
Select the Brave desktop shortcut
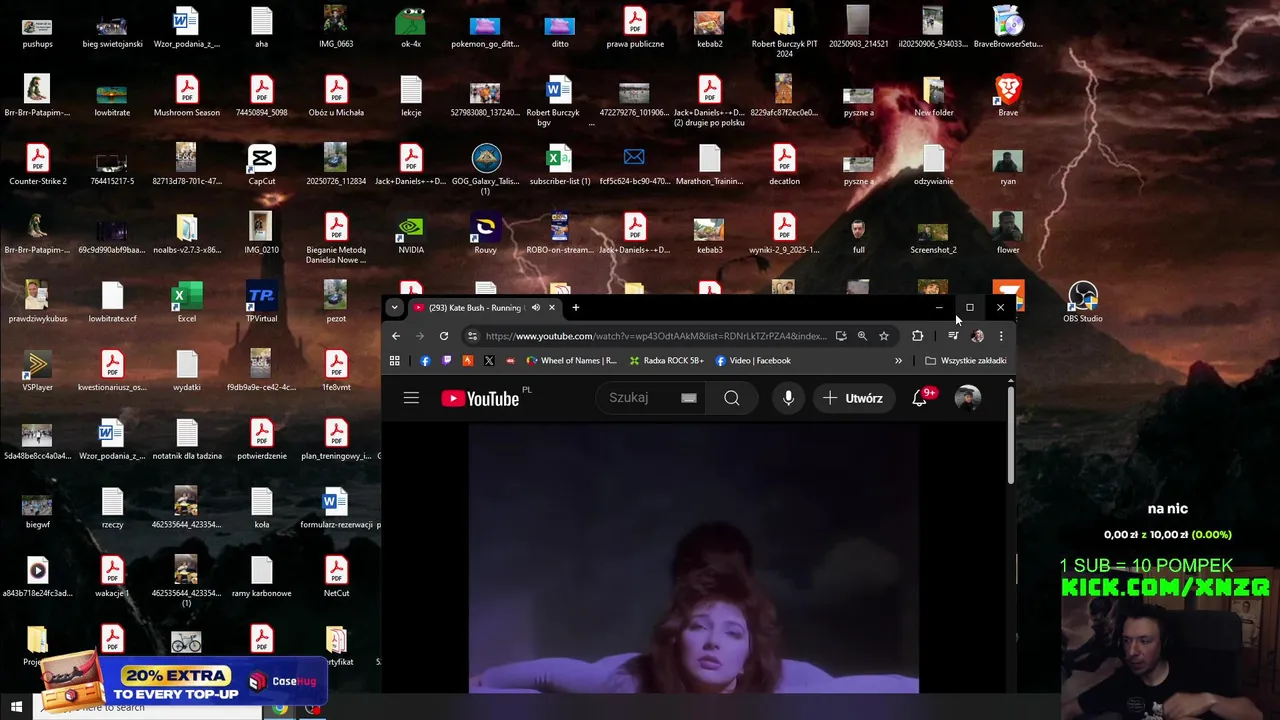[x=1008, y=97]
